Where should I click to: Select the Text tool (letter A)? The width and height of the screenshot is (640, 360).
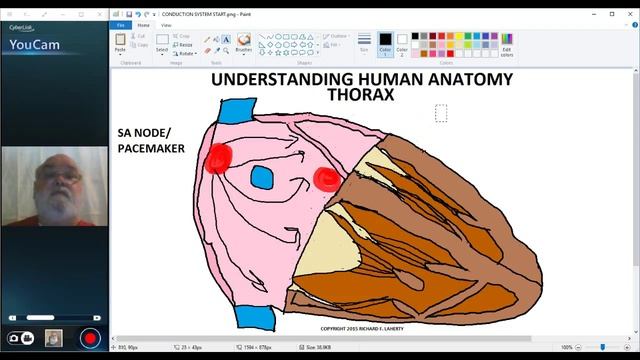[226, 40]
